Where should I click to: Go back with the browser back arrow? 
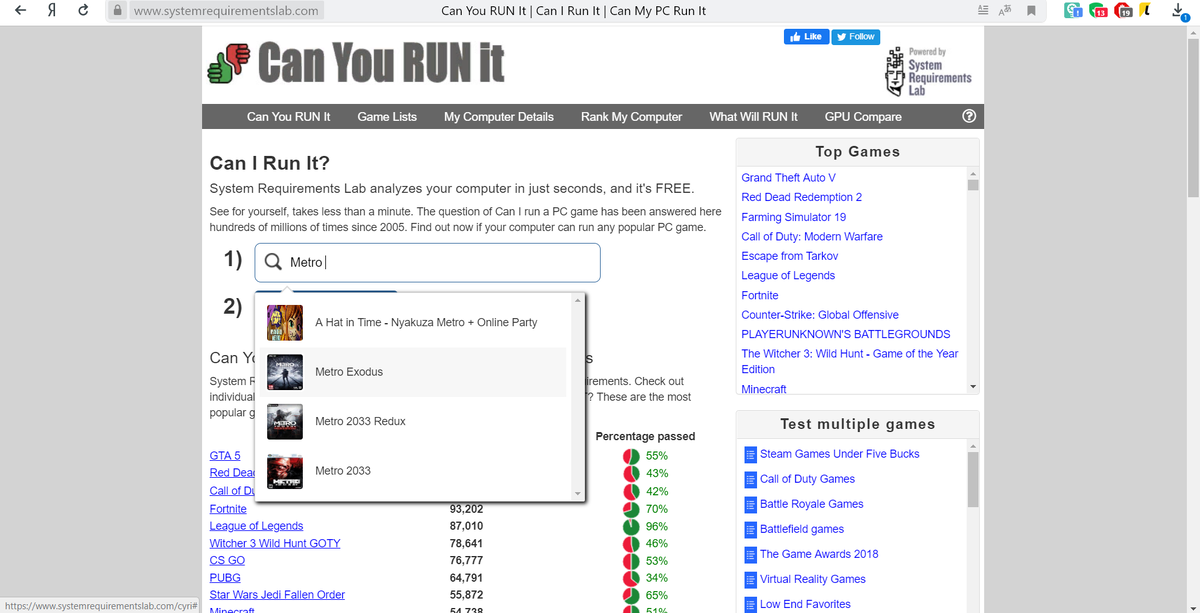[x=21, y=11]
